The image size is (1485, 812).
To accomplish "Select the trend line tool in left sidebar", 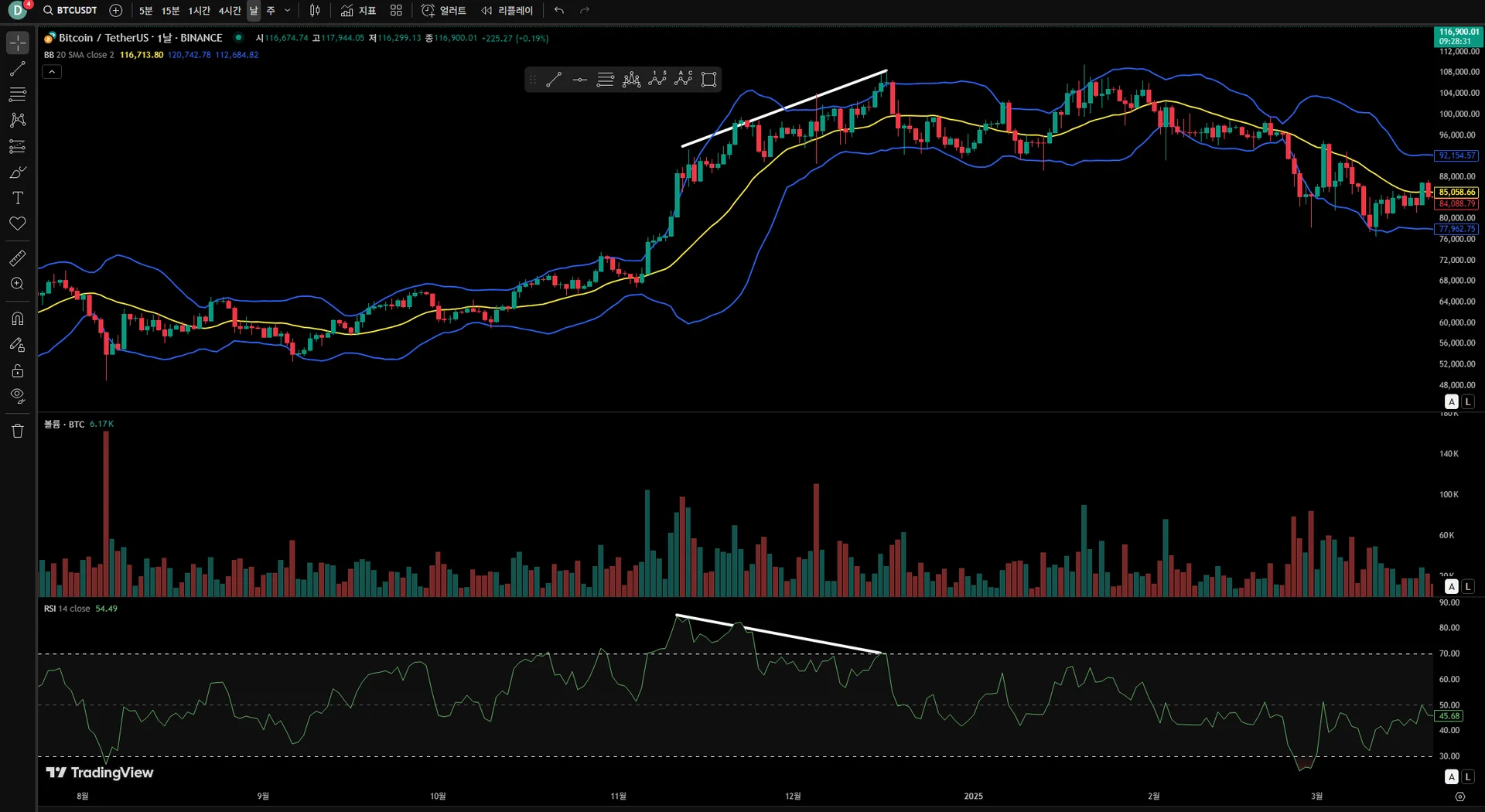I will 18,69.
